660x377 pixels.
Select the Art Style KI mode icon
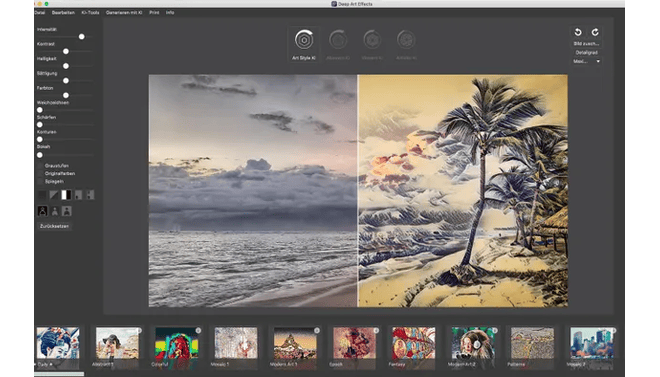click(304, 40)
